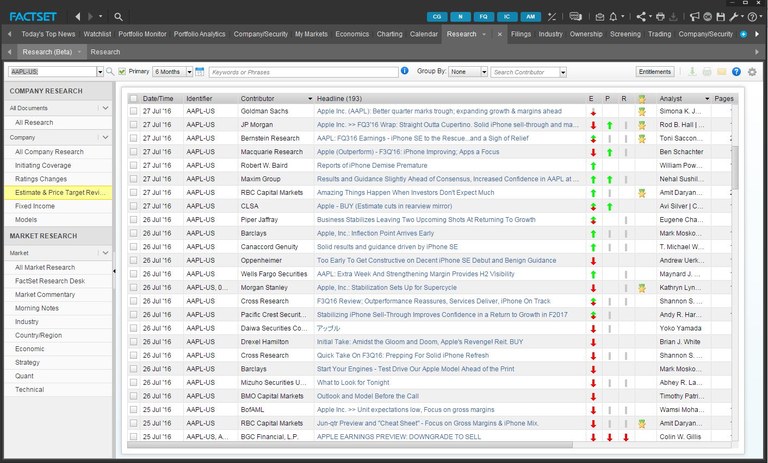Switch to the Filings tab
768x463 pixels.
521,34
